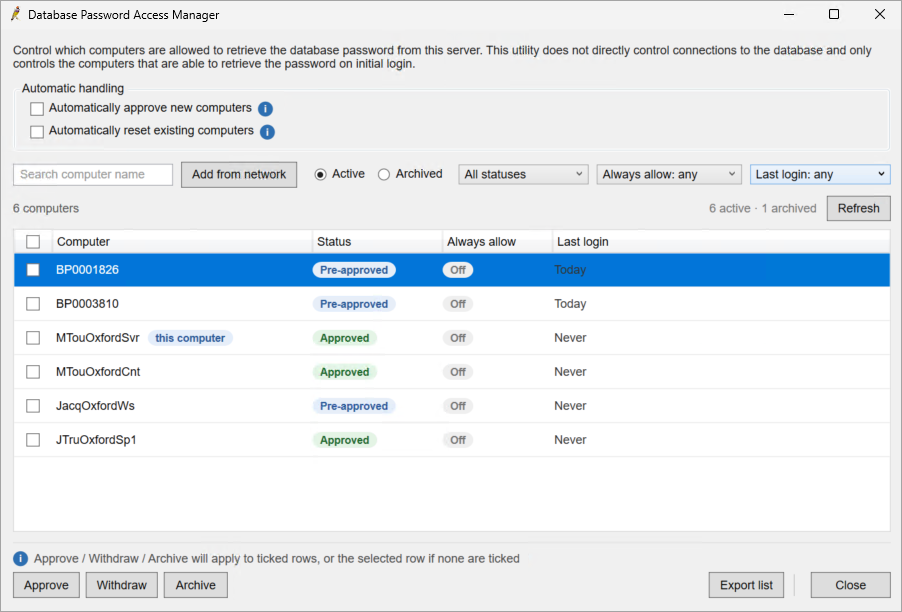The height and width of the screenshot is (612, 902).
Task: Click the 'this computer' tag on MTouOxfordSvr
Action: (190, 338)
